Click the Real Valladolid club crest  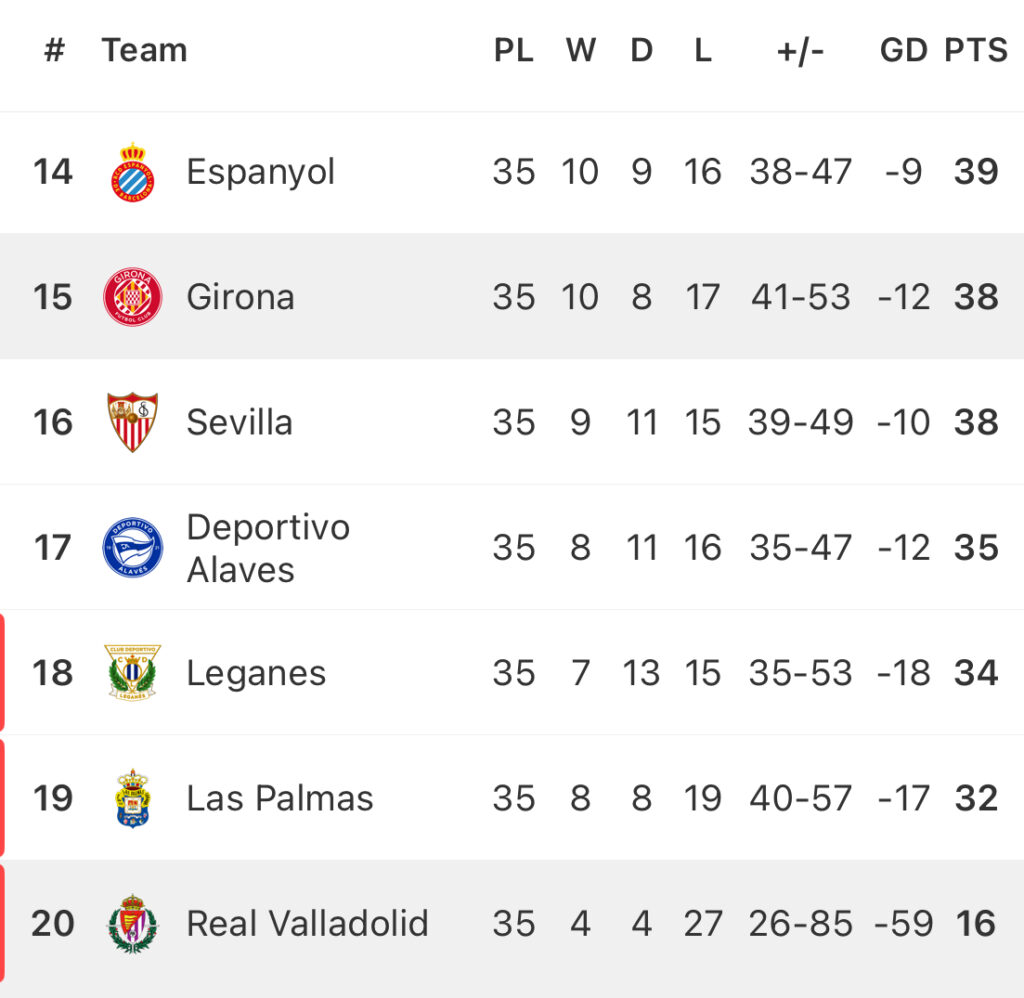tap(133, 924)
